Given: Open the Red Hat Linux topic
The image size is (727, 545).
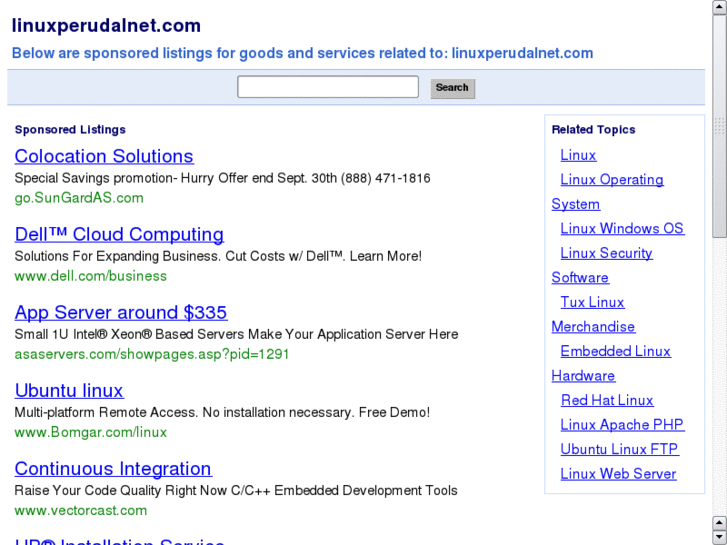Looking at the screenshot, I should [x=607, y=400].
